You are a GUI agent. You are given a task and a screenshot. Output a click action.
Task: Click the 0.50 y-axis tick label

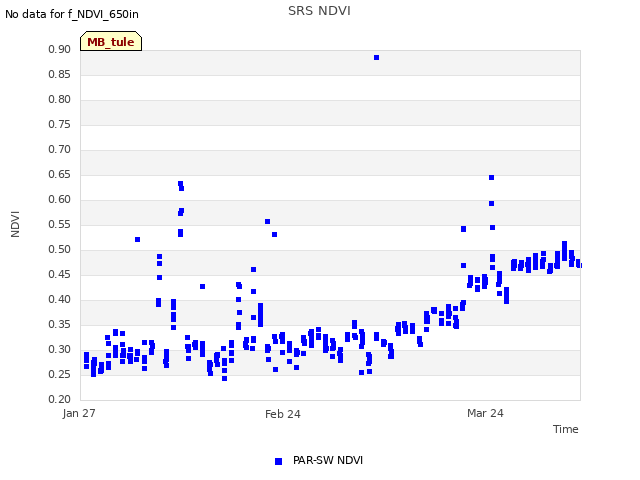(x=60, y=249)
